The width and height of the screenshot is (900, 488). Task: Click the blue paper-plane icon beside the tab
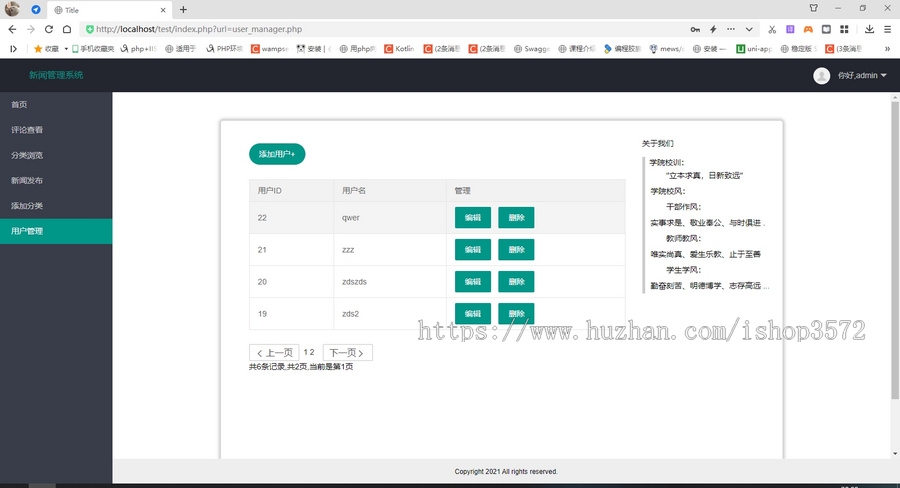36,10
